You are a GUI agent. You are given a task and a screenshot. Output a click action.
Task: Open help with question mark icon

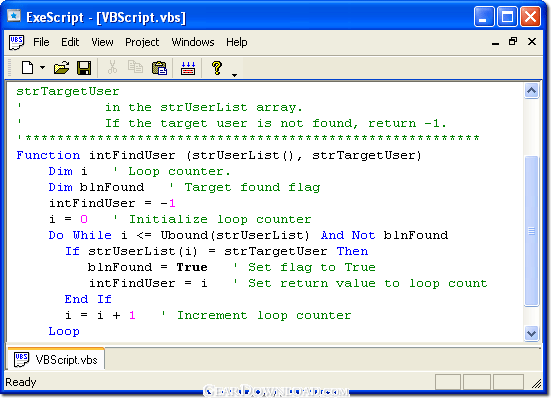(217, 67)
